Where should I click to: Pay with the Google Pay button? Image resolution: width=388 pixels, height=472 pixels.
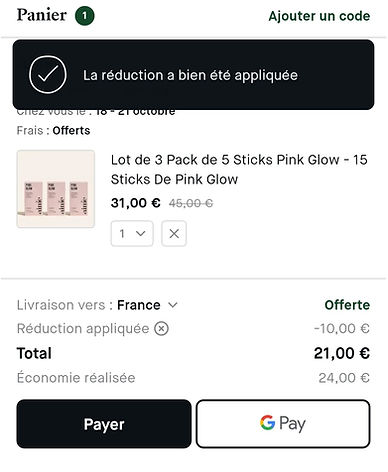point(283,424)
